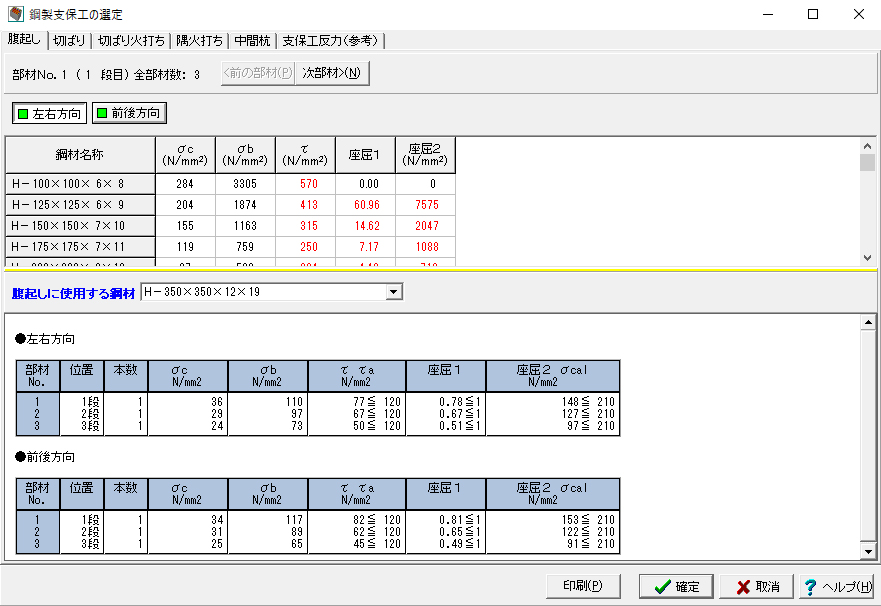Click σc column header in steel table

[185, 155]
